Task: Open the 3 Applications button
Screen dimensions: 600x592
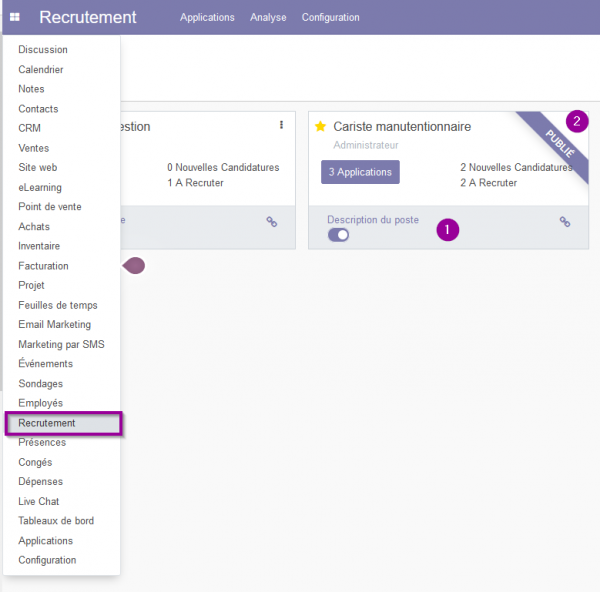Action: click(x=360, y=172)
